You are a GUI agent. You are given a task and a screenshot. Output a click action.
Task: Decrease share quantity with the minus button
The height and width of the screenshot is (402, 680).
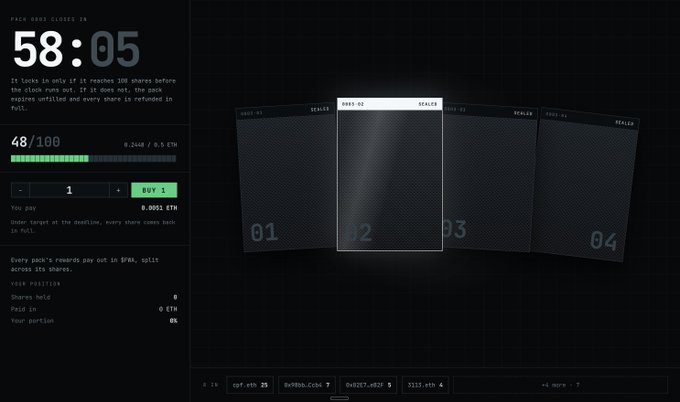20,190
